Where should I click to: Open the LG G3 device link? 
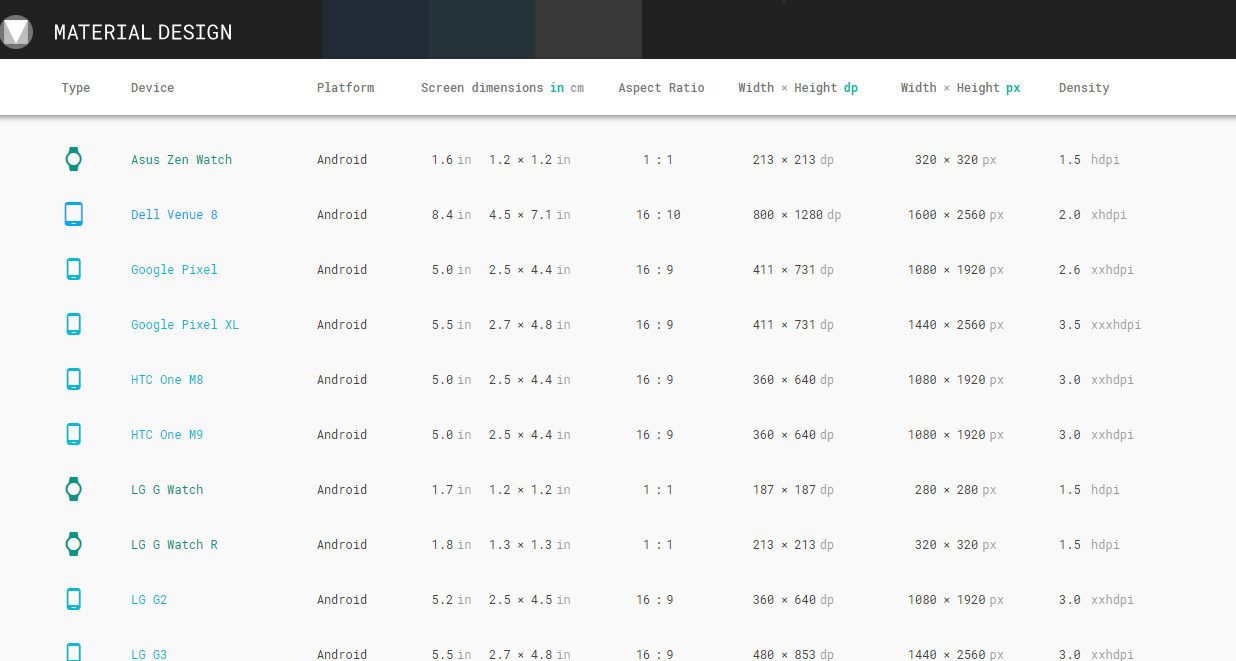tap(149, 654)
